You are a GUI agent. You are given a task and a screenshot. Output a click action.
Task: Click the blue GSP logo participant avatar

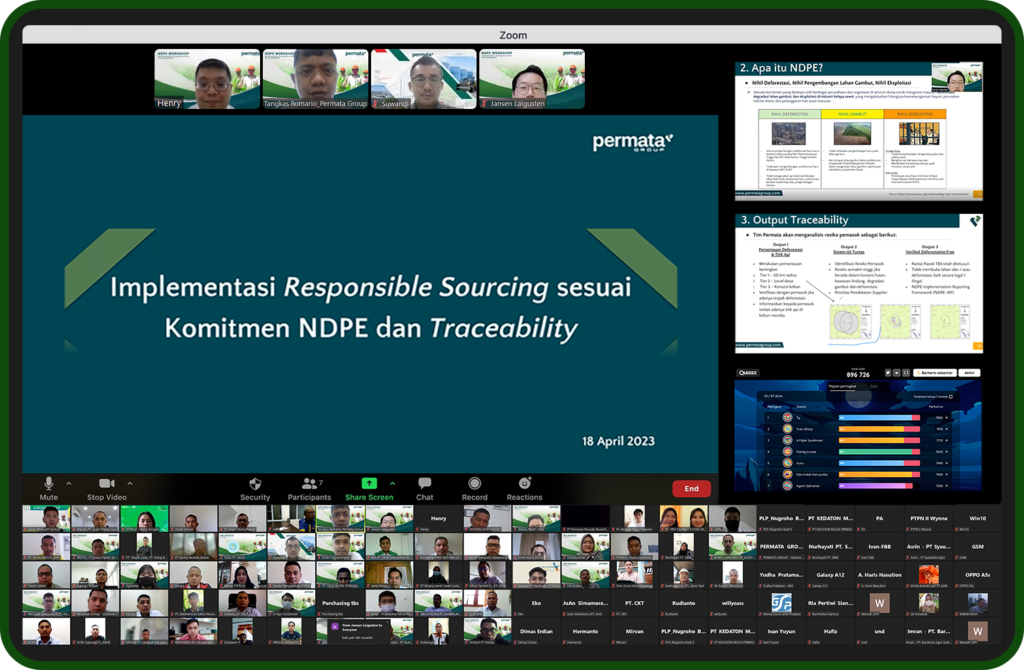click(x=781, y=602)
